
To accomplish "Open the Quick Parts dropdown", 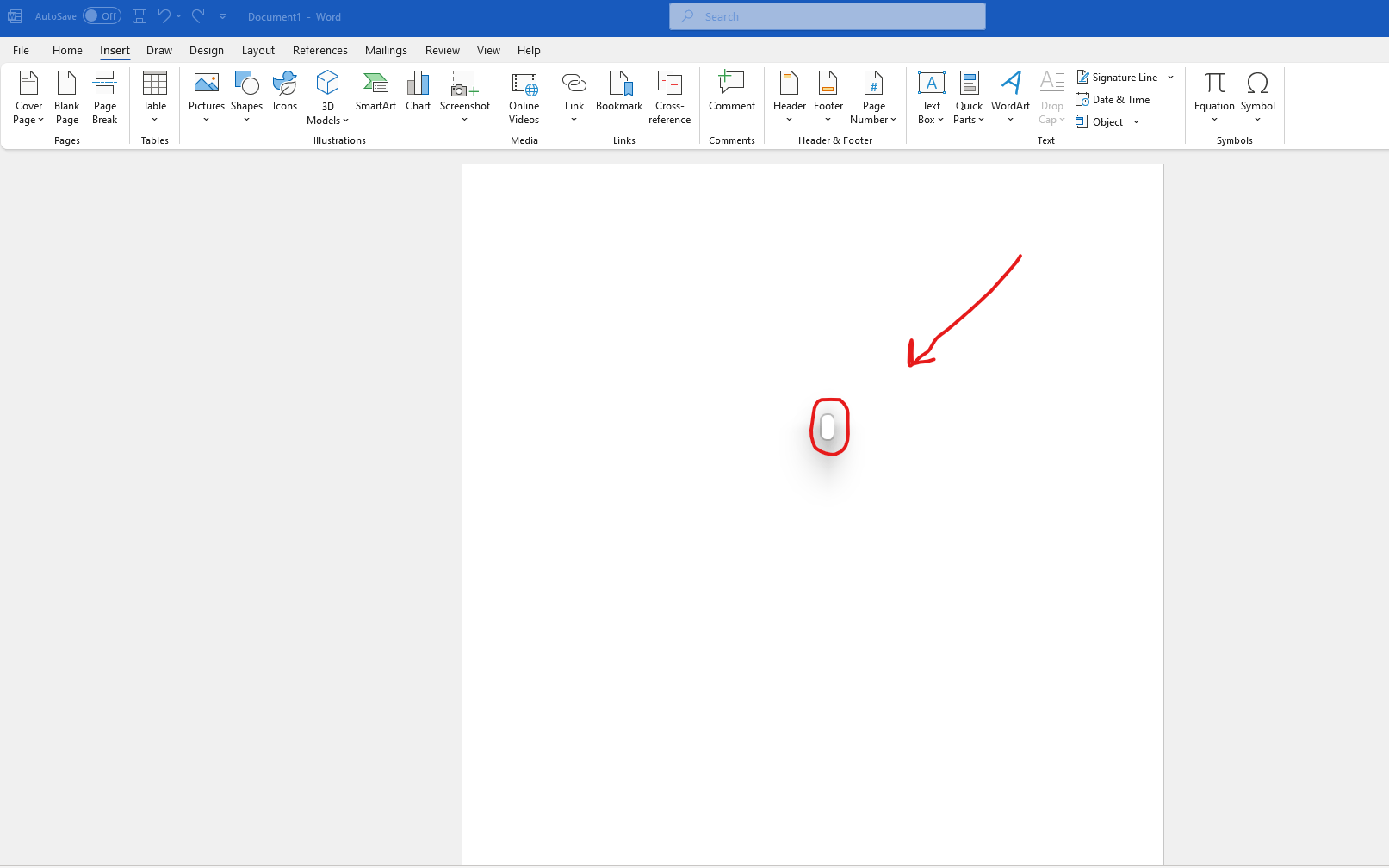I will 969,97.
